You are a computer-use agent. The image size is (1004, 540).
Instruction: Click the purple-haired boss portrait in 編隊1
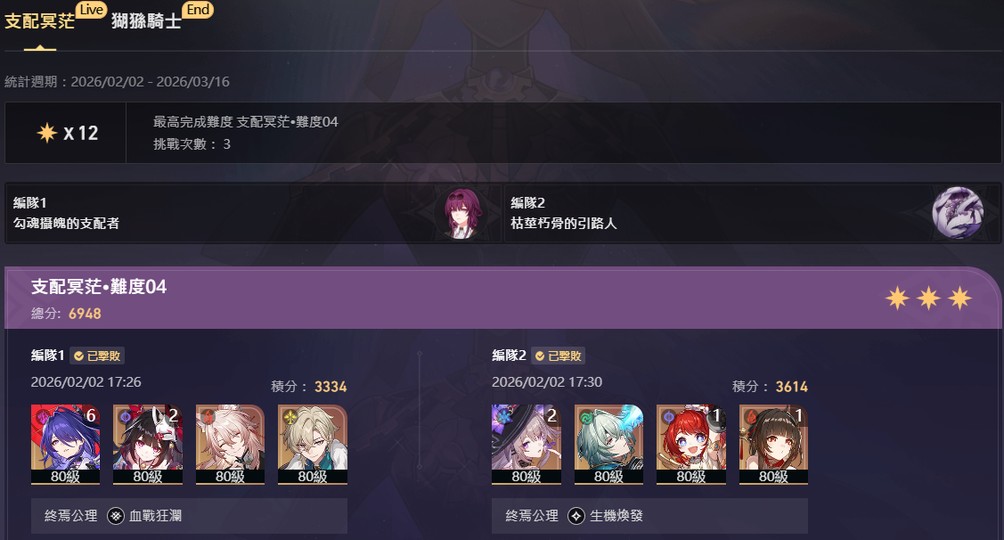point(462,213)
